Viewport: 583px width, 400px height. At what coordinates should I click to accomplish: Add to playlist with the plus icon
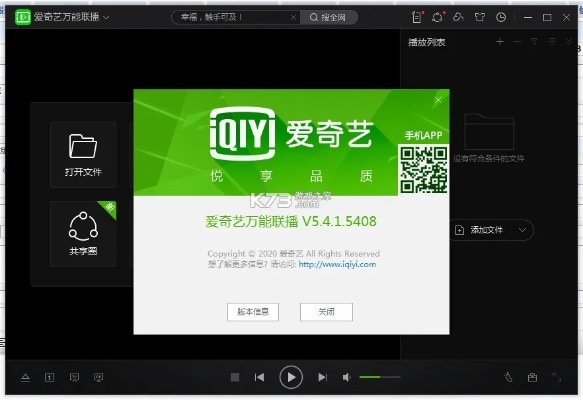[500, 42]
